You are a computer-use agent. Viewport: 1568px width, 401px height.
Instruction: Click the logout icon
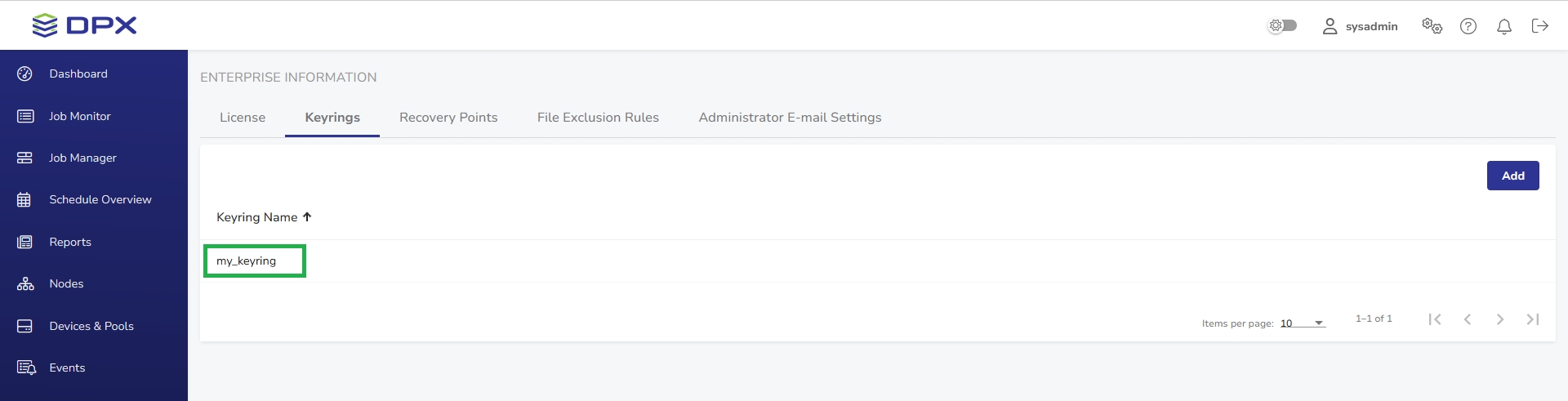click(1540, 26)
